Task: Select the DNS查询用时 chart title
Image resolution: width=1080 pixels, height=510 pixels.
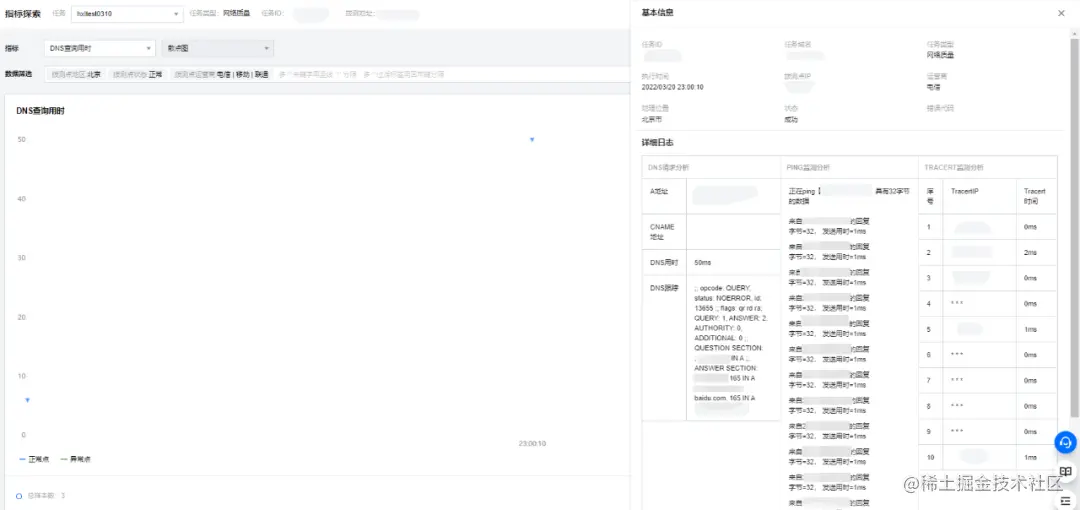Action: 41,110
